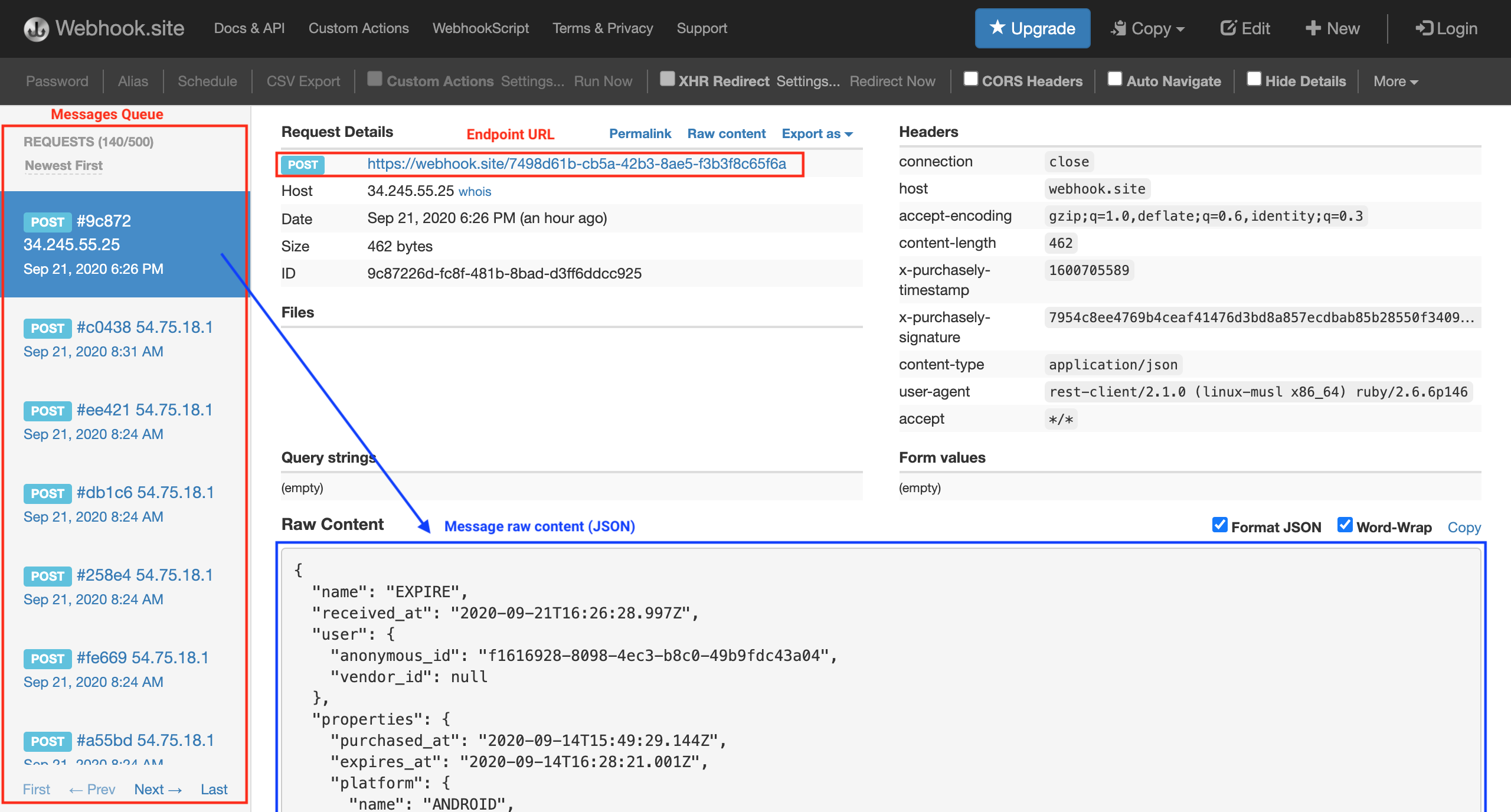The width and height of the screenshot is (1511, 812).
Task: Select request #db1c6 in the queue
Action: point(126,505)
